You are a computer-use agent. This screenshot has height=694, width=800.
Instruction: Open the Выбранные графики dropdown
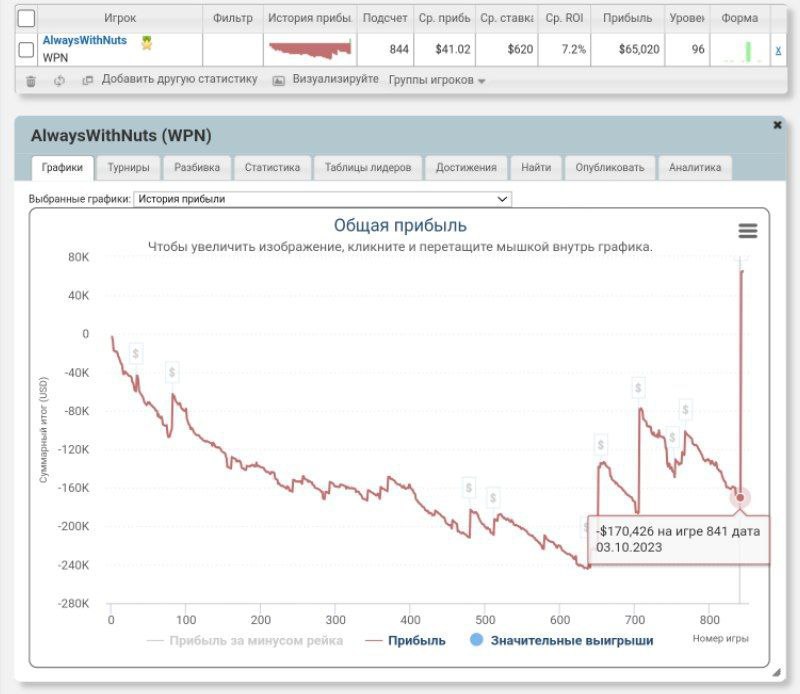click(x=322, y=199)
